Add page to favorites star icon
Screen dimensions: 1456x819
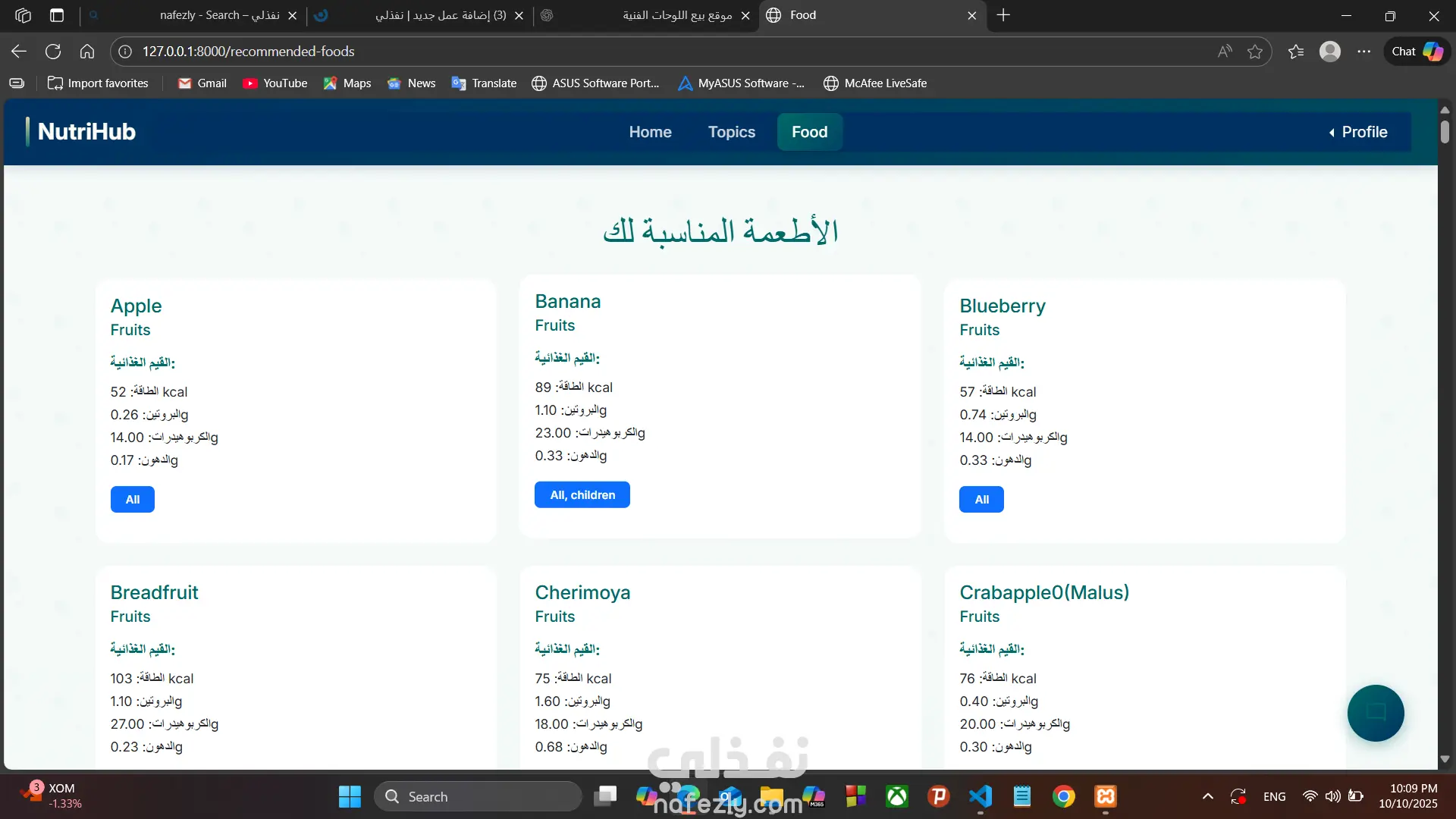[1255, 52]
